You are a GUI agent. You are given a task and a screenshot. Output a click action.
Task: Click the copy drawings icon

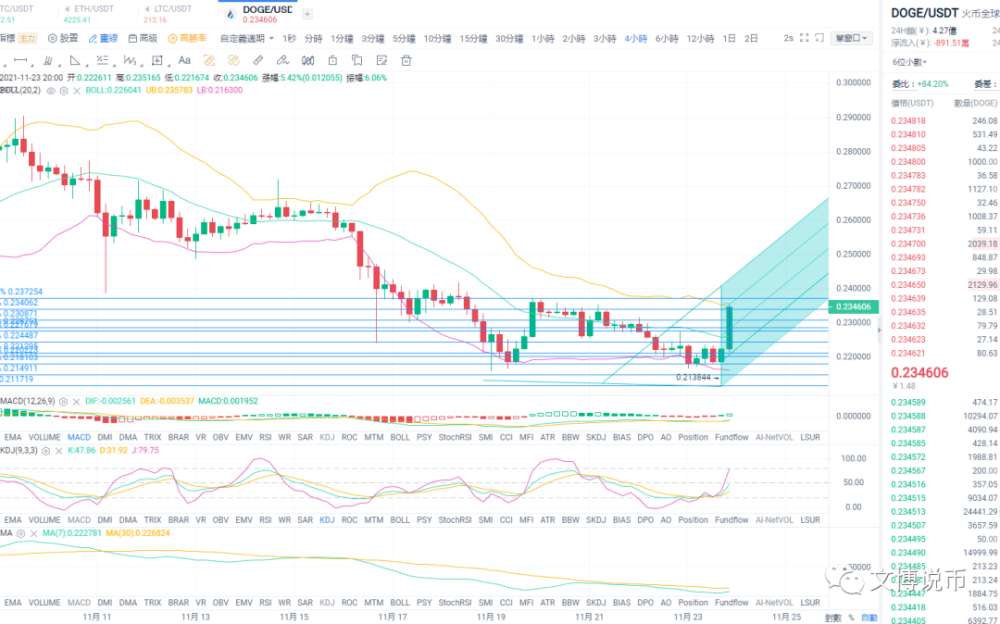[357, 61]
